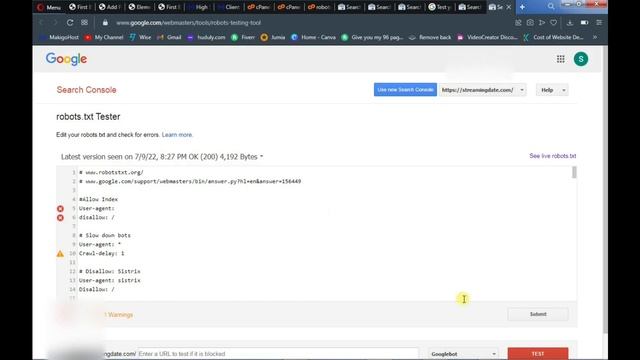Close the active Se tab
Viewport: 640px width, 360px height.
[x=509, y=7]
